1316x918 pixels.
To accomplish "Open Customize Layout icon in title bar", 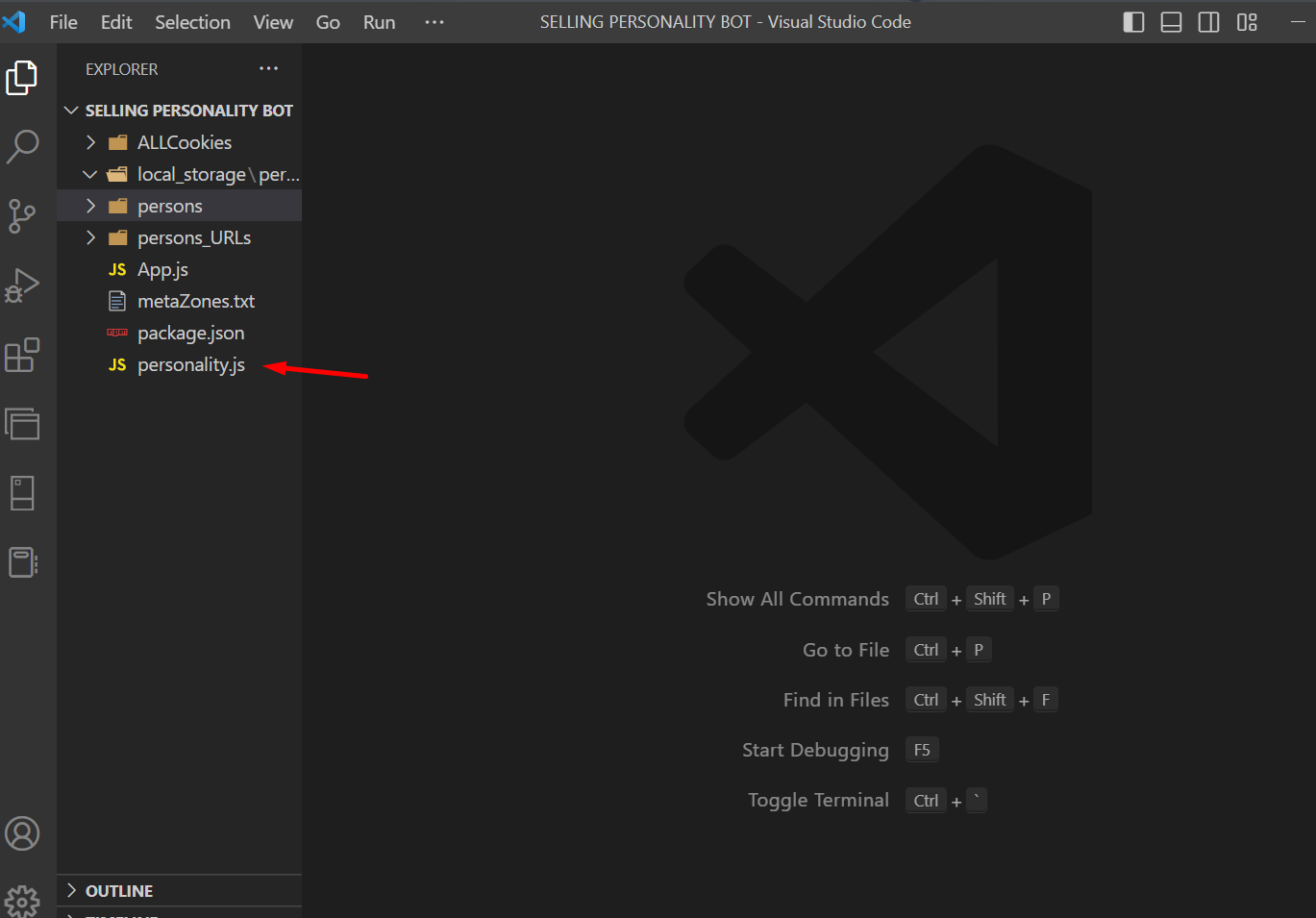I will [x=1247, y=22].
